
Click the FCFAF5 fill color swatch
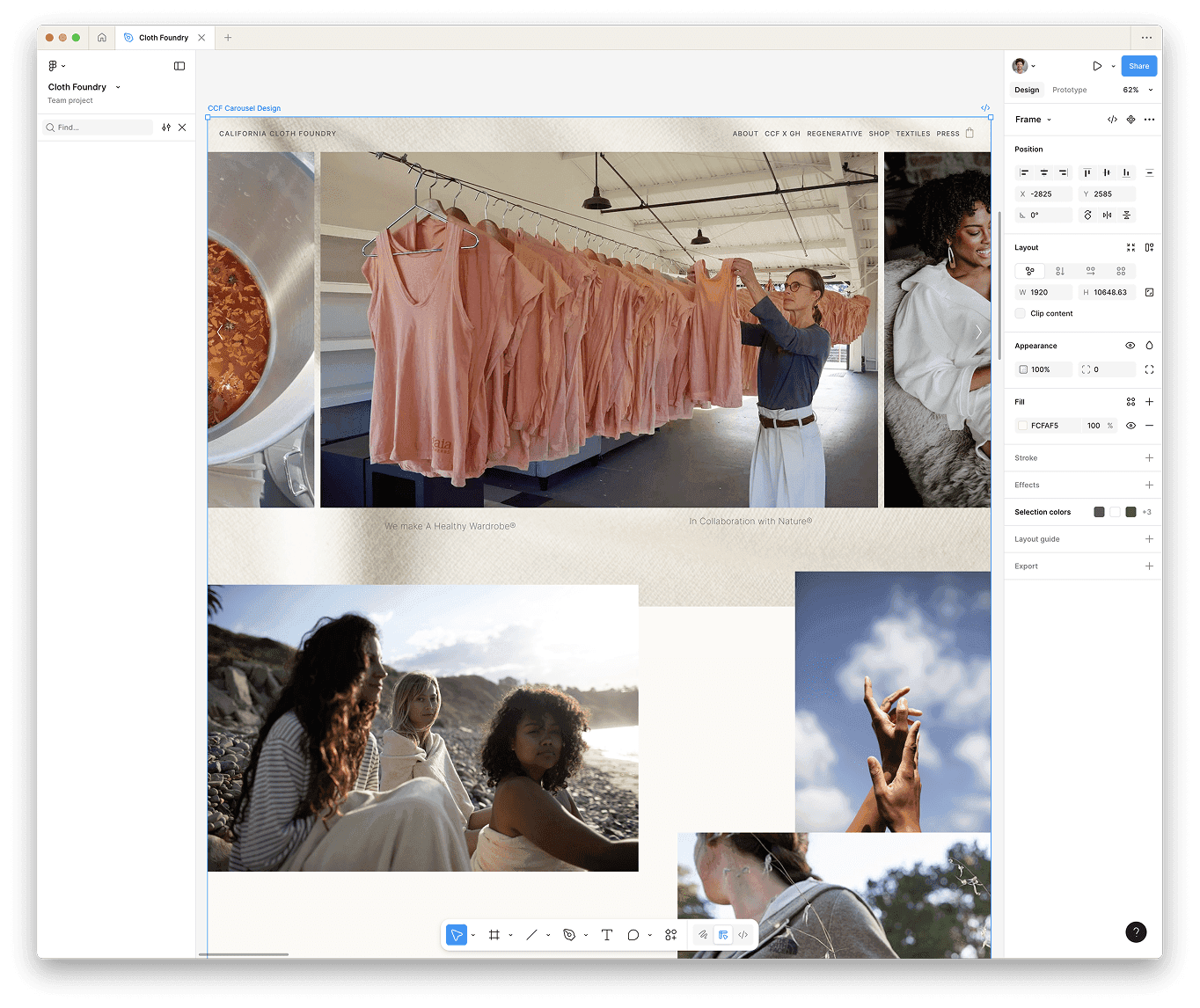tap(1022, 426)
